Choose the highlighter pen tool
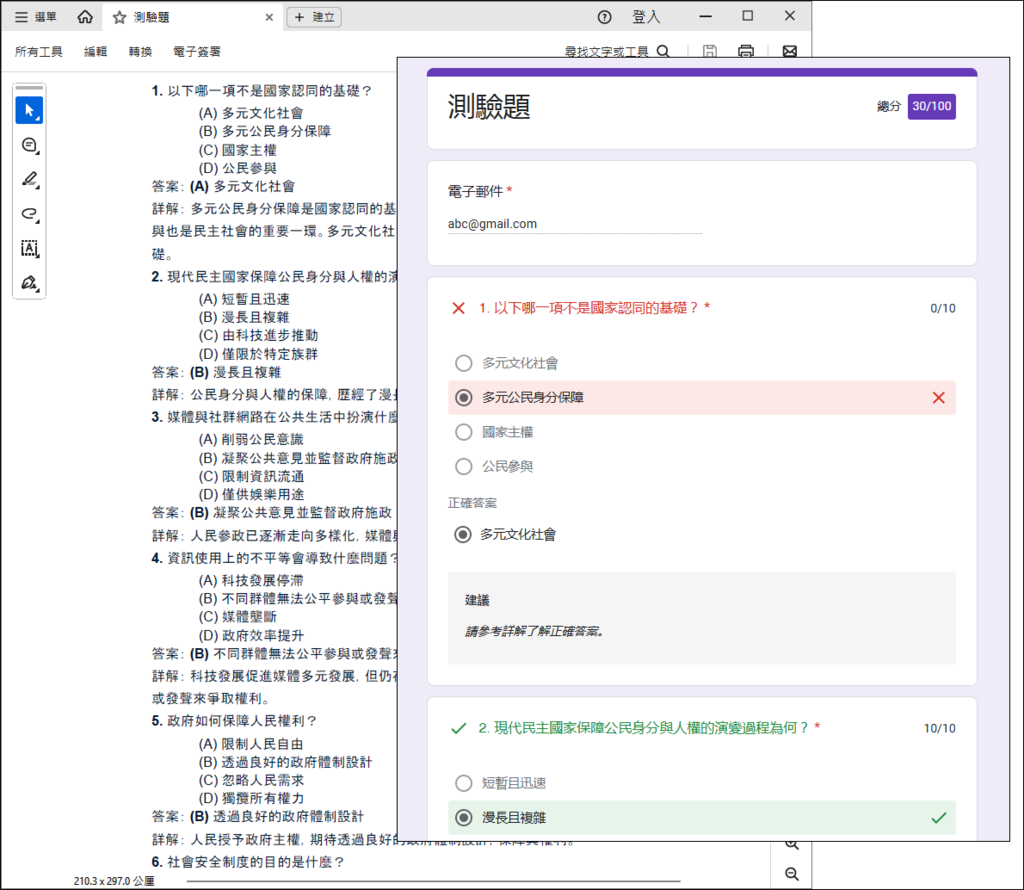The width and height of the screenshot is (1024, 890). 29,180
